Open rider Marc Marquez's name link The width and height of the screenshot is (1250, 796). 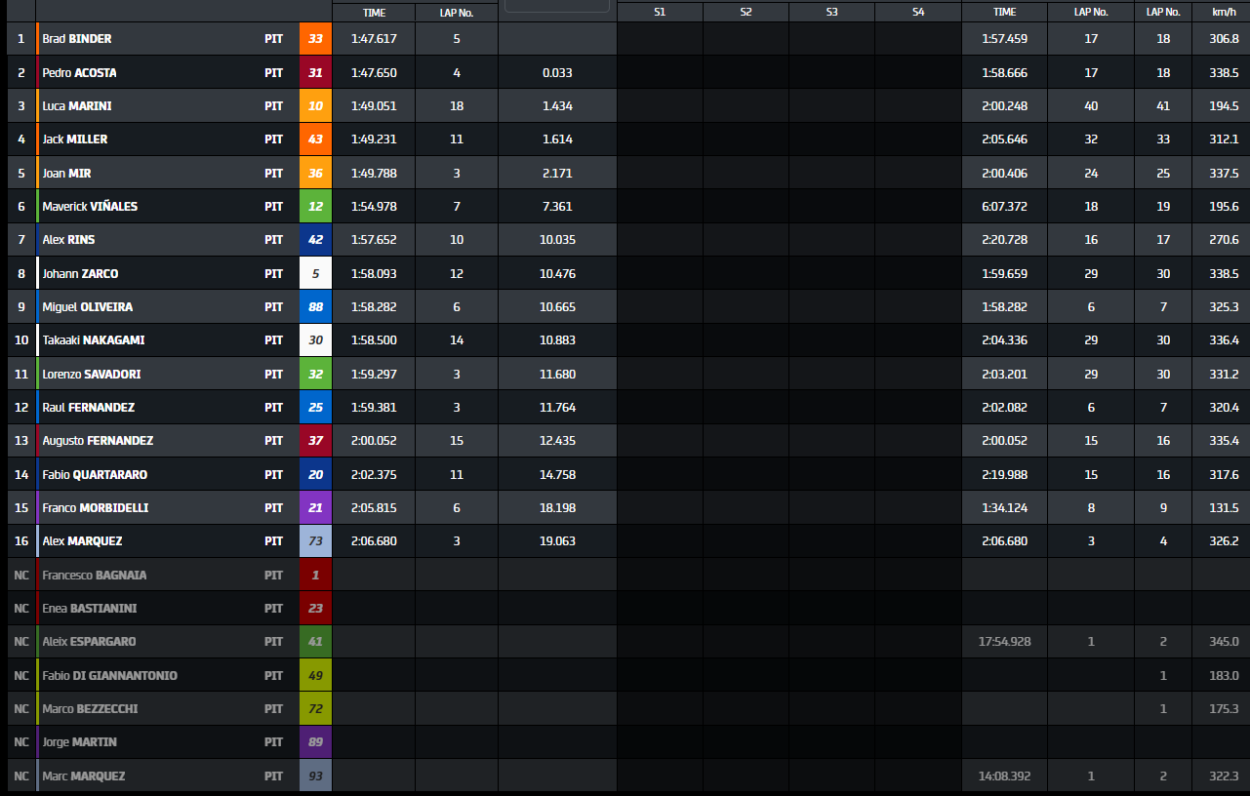coord(83,776)
